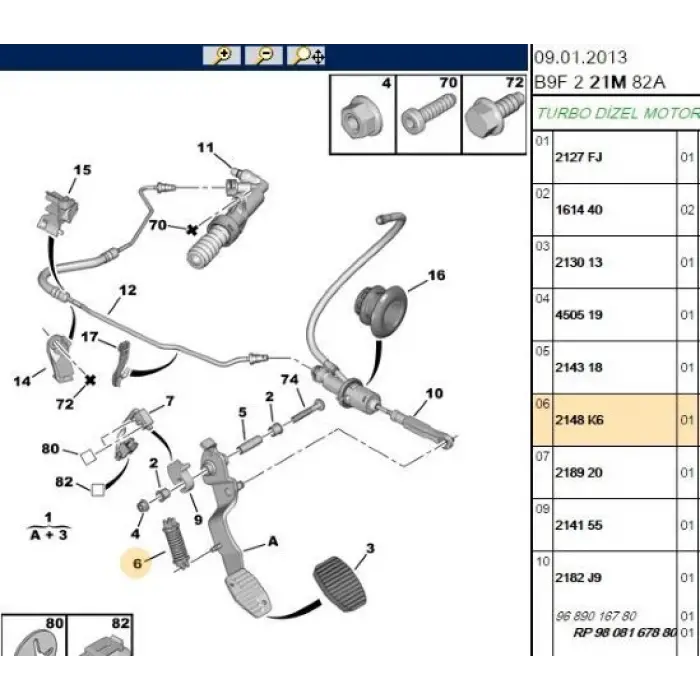Click part number 4505 19
The height and width of the screenshot is (700, 700).
pos(579,315)
